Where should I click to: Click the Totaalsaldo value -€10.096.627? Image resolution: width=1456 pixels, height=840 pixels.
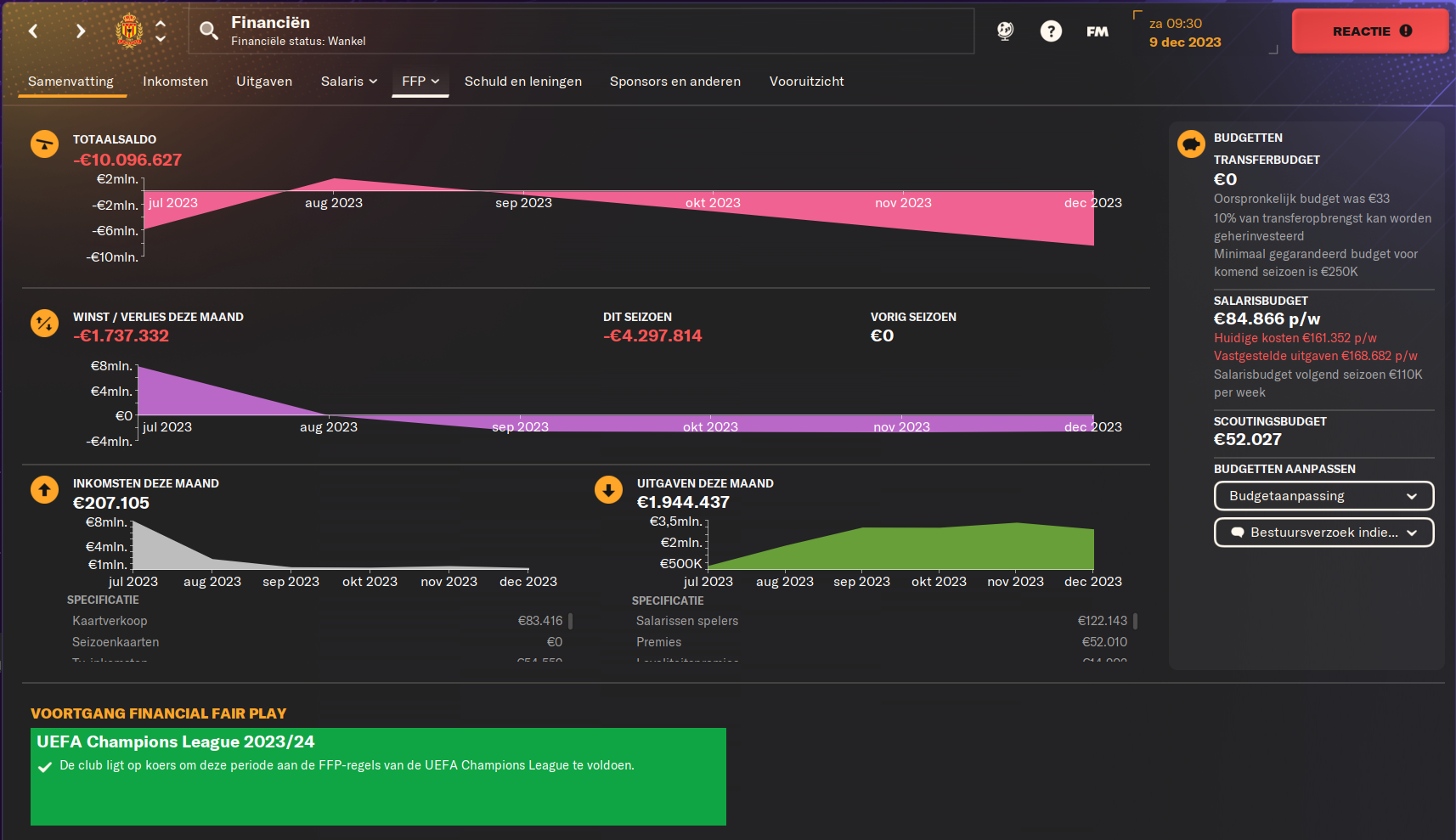click(x=127, y=160)
